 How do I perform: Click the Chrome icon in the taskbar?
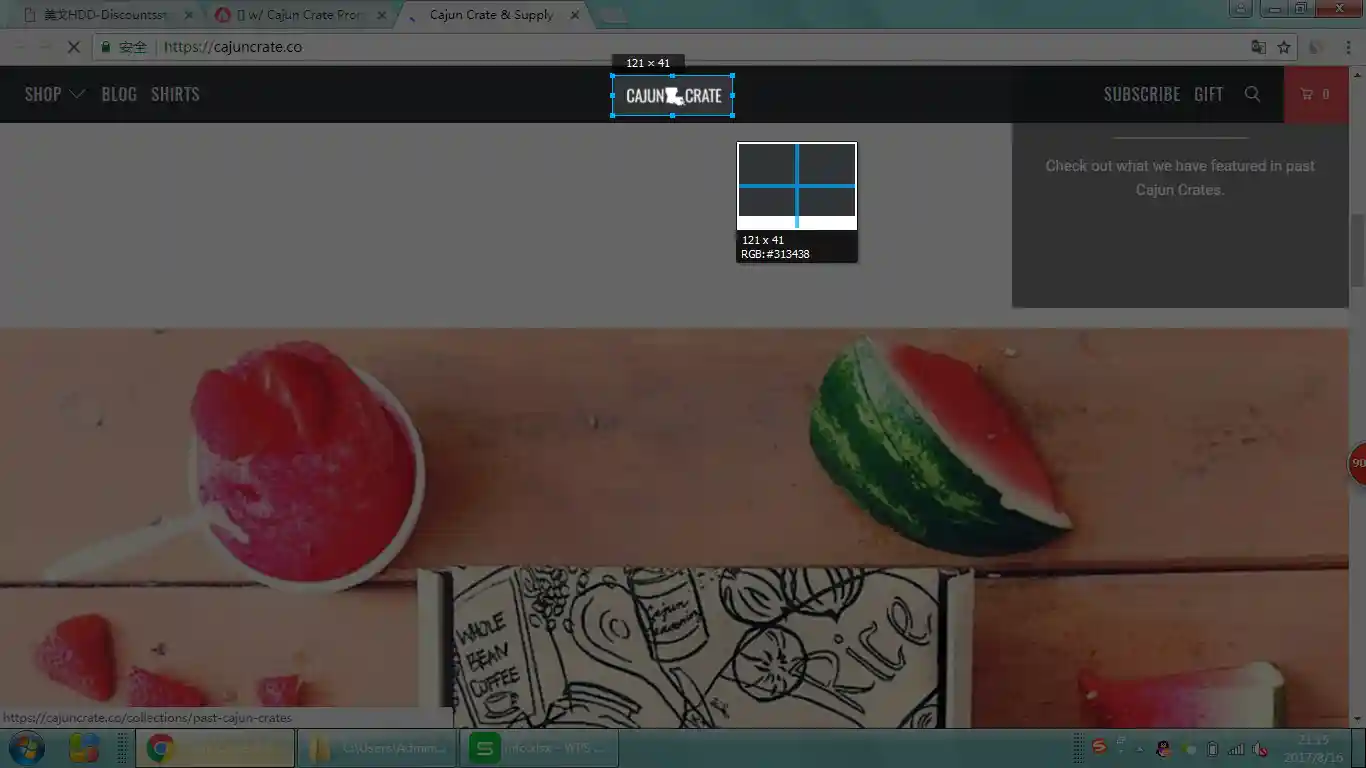coord(160,748)
